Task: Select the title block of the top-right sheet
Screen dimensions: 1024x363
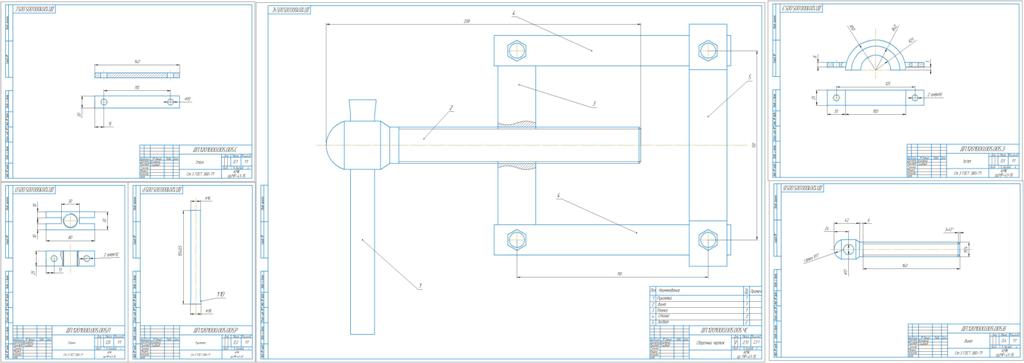Action: 962,160
